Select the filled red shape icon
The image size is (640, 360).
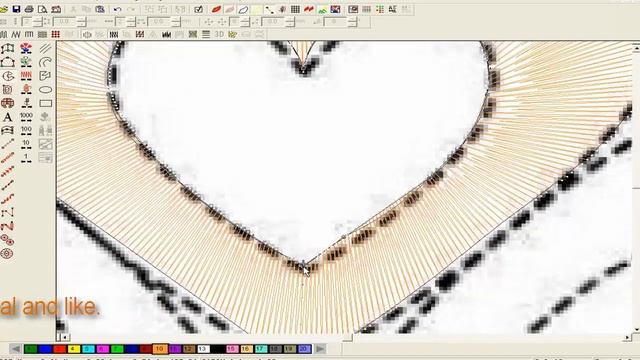pos(216,9)
